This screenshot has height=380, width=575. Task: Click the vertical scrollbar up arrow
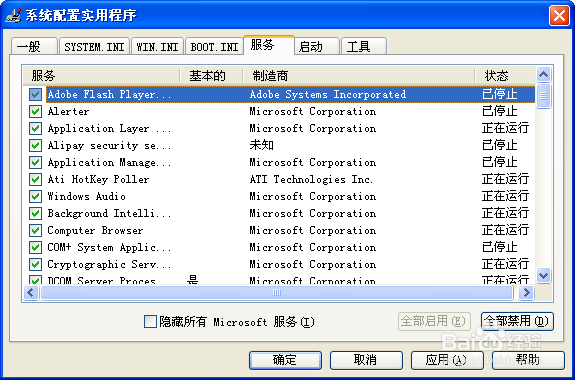coord(543,75)
